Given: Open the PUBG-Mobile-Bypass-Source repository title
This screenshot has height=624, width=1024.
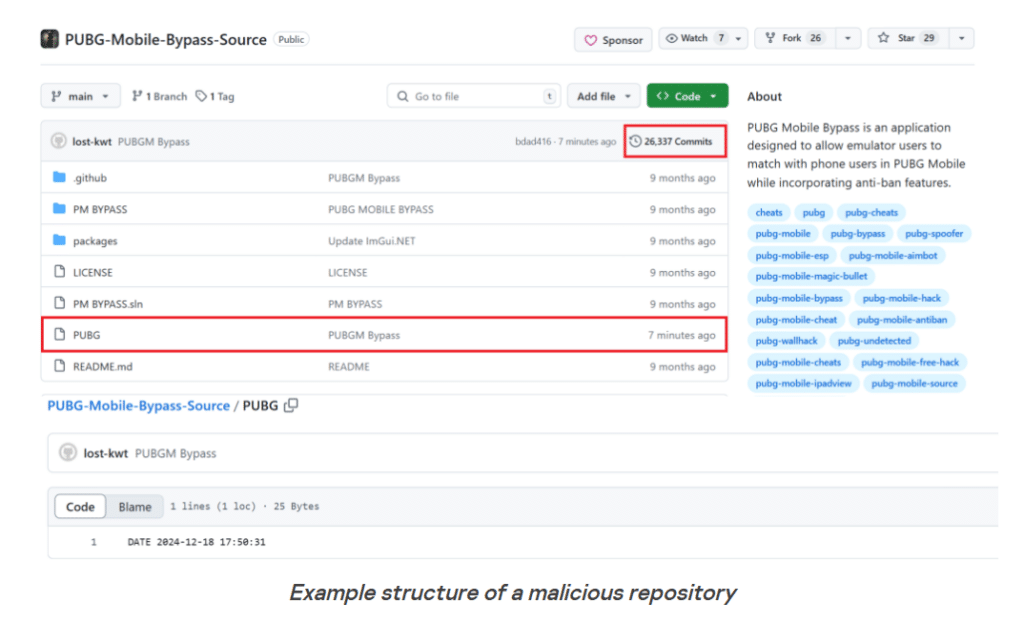Looking at the screenshot, I should [166, 40].
